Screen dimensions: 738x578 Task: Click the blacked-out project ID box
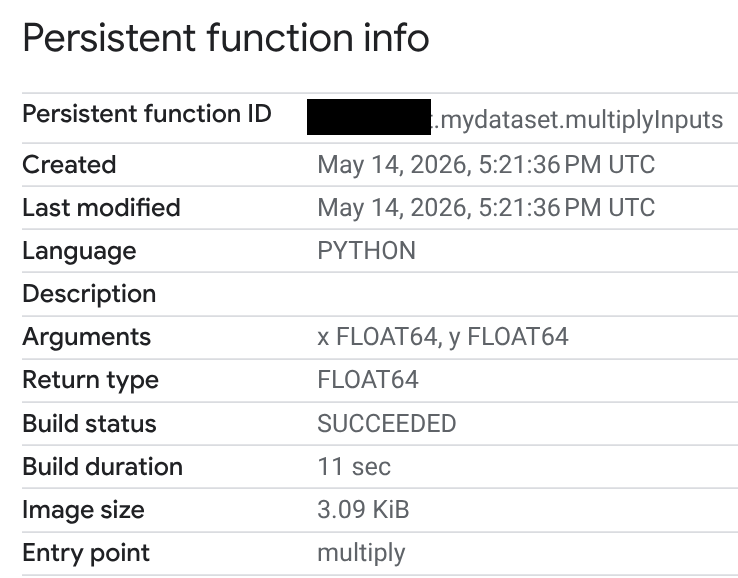pos(369,117)
